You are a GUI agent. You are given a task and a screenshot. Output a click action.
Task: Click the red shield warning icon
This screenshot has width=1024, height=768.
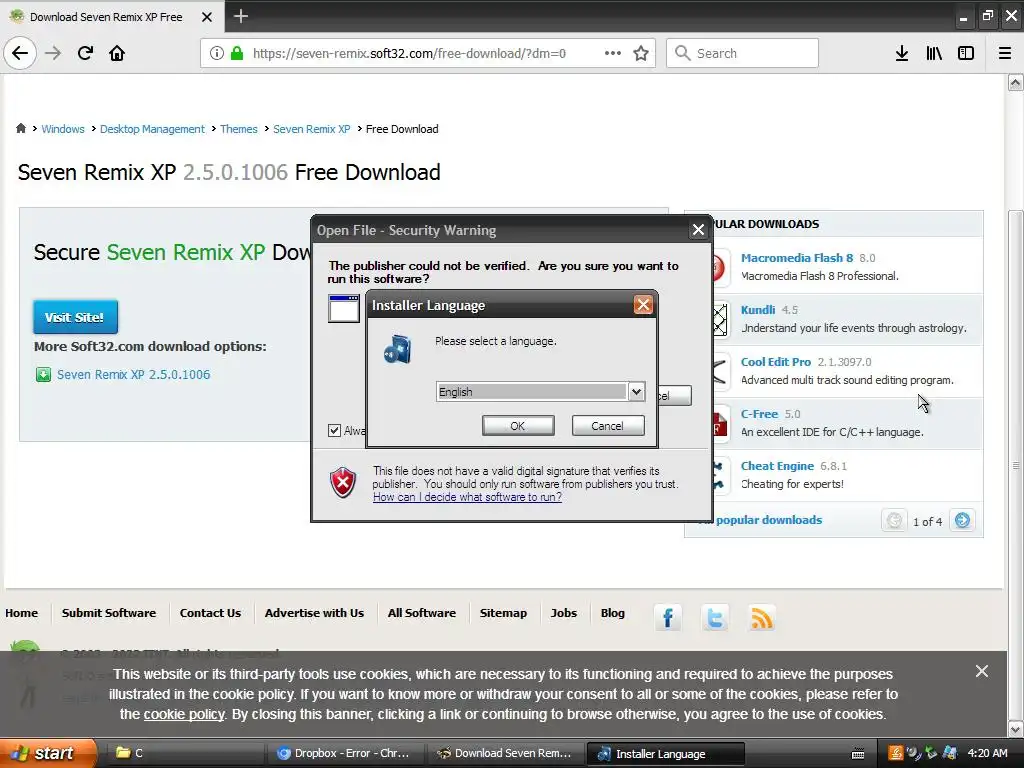[x=343, y=483]
